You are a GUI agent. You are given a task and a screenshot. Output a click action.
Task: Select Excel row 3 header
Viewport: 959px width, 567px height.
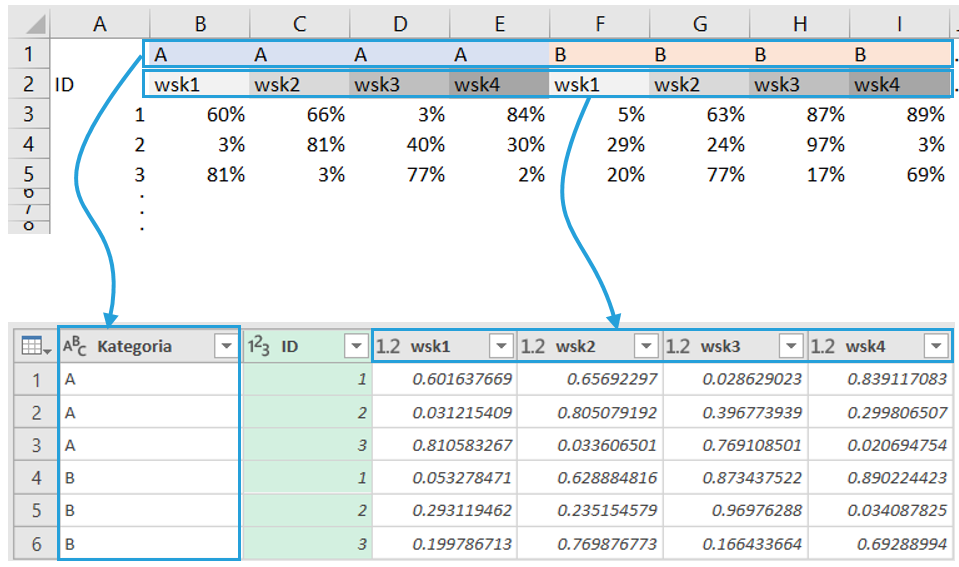click(28, 115)
